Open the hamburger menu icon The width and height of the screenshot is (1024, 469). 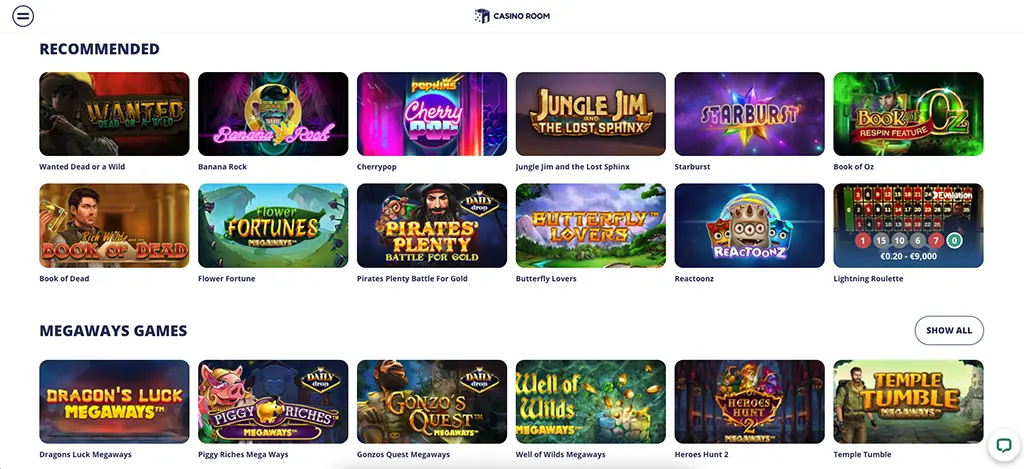point(23,15)
